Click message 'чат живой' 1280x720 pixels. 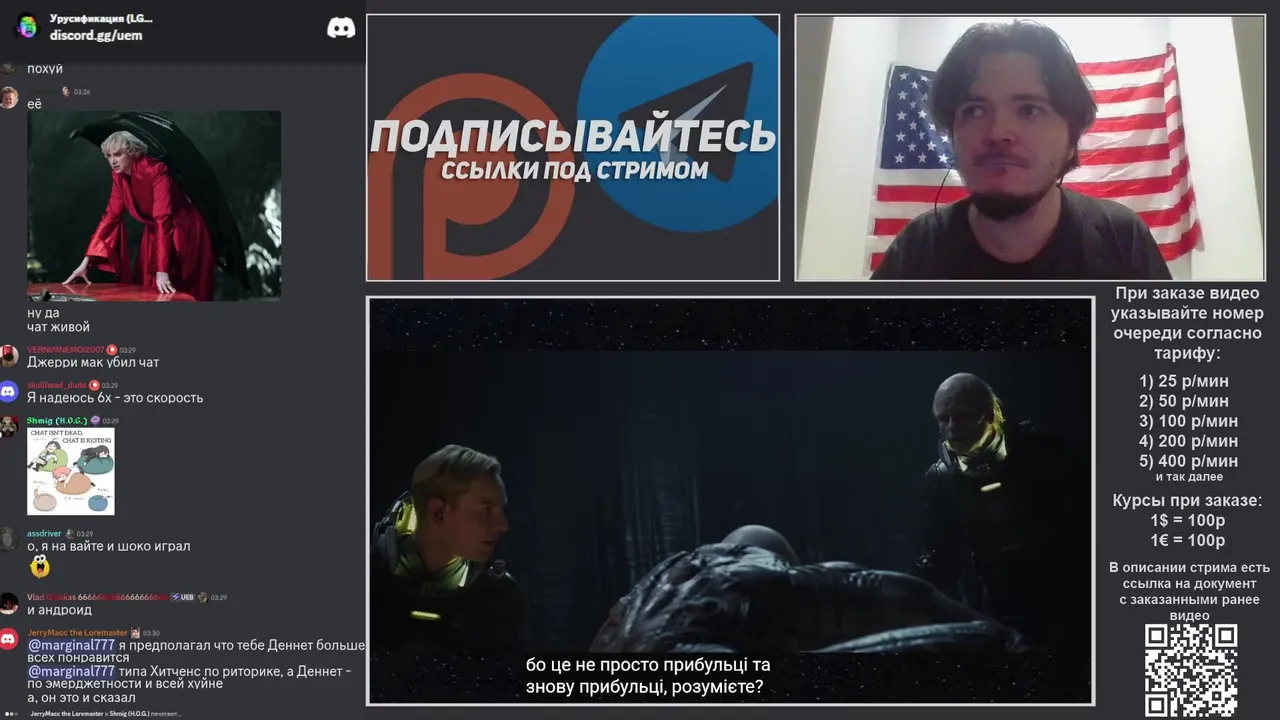point(58,327)
